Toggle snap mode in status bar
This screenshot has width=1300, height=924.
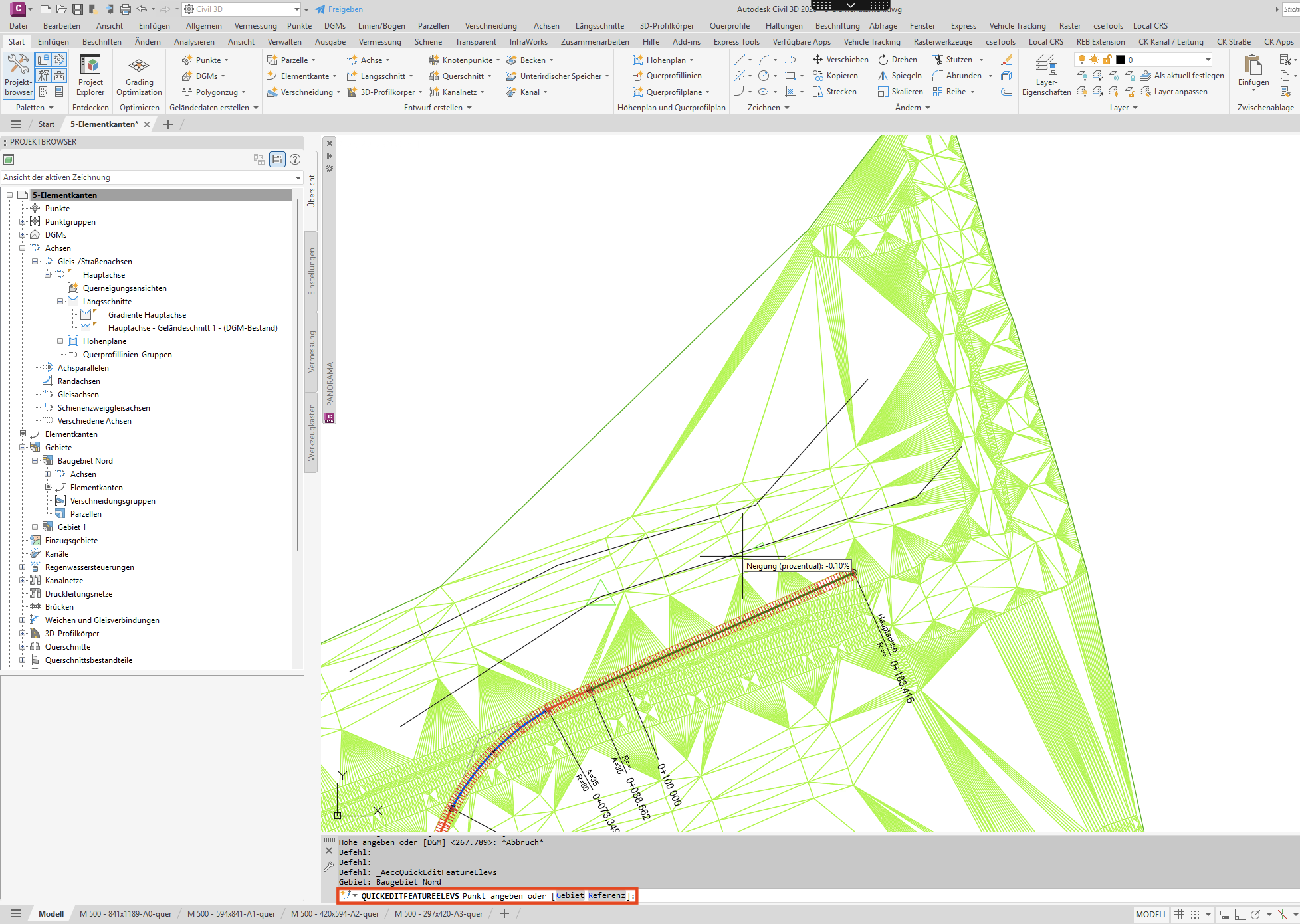point(1195,915)
